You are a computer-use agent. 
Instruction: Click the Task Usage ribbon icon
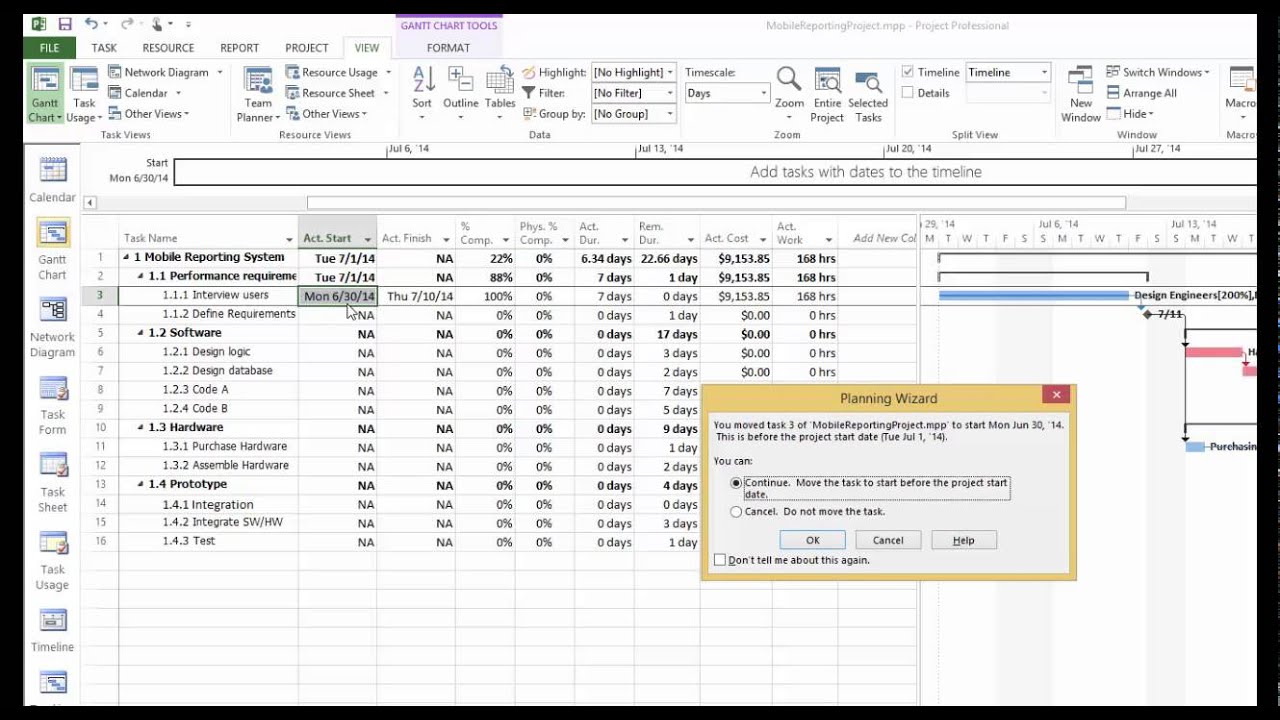click(85, 95)
